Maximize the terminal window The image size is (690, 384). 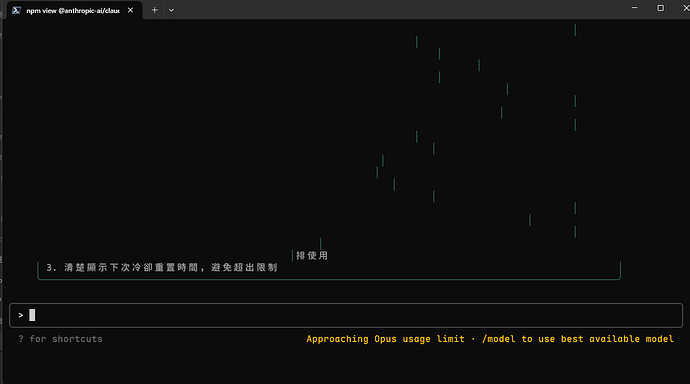point(661,8)
